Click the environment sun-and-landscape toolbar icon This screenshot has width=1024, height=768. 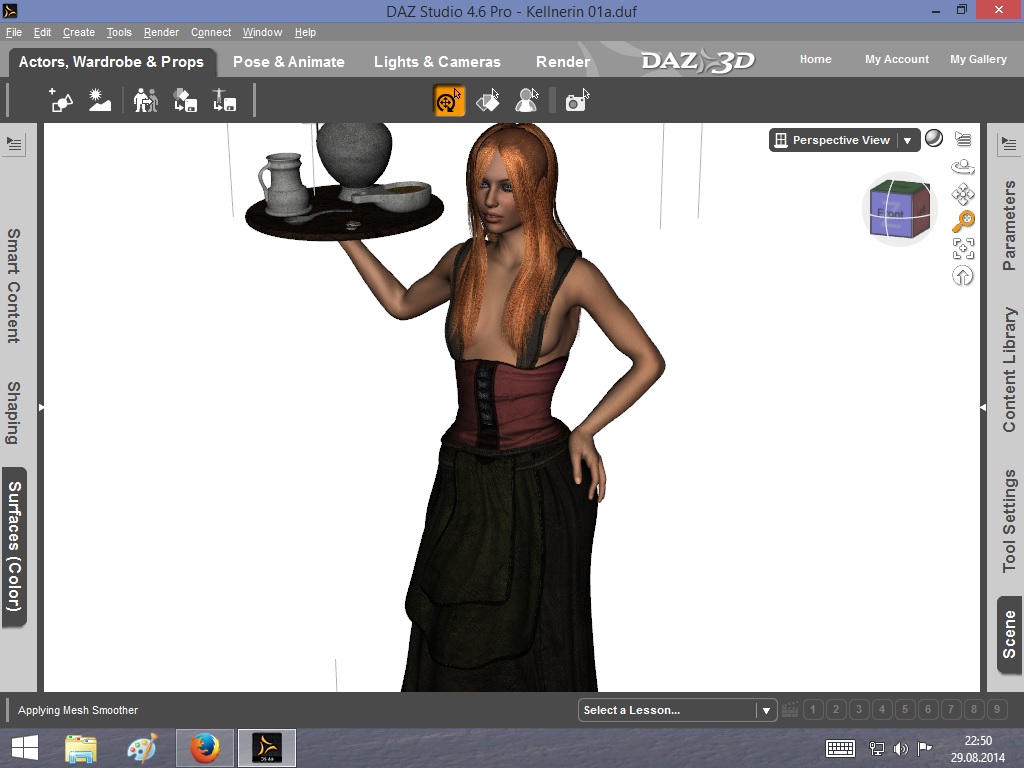100,100
